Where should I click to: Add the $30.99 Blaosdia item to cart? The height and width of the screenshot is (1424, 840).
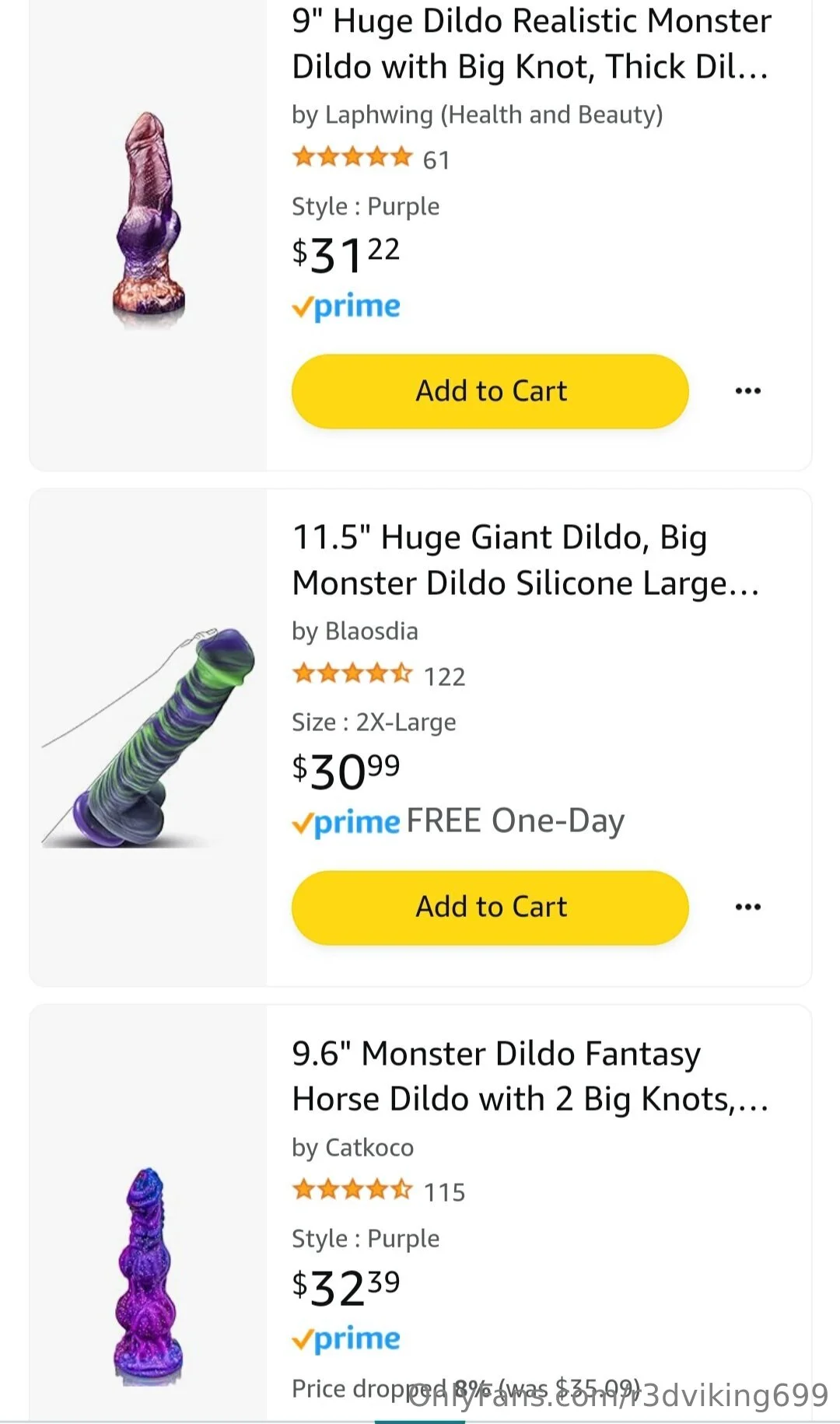[490, 907]
